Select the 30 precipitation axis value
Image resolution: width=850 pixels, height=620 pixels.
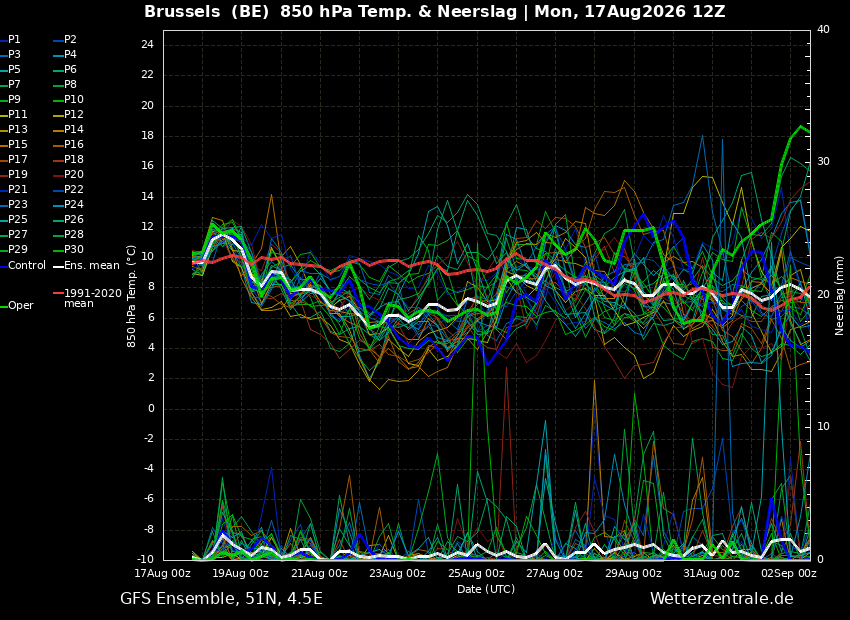tap(823, 162)
